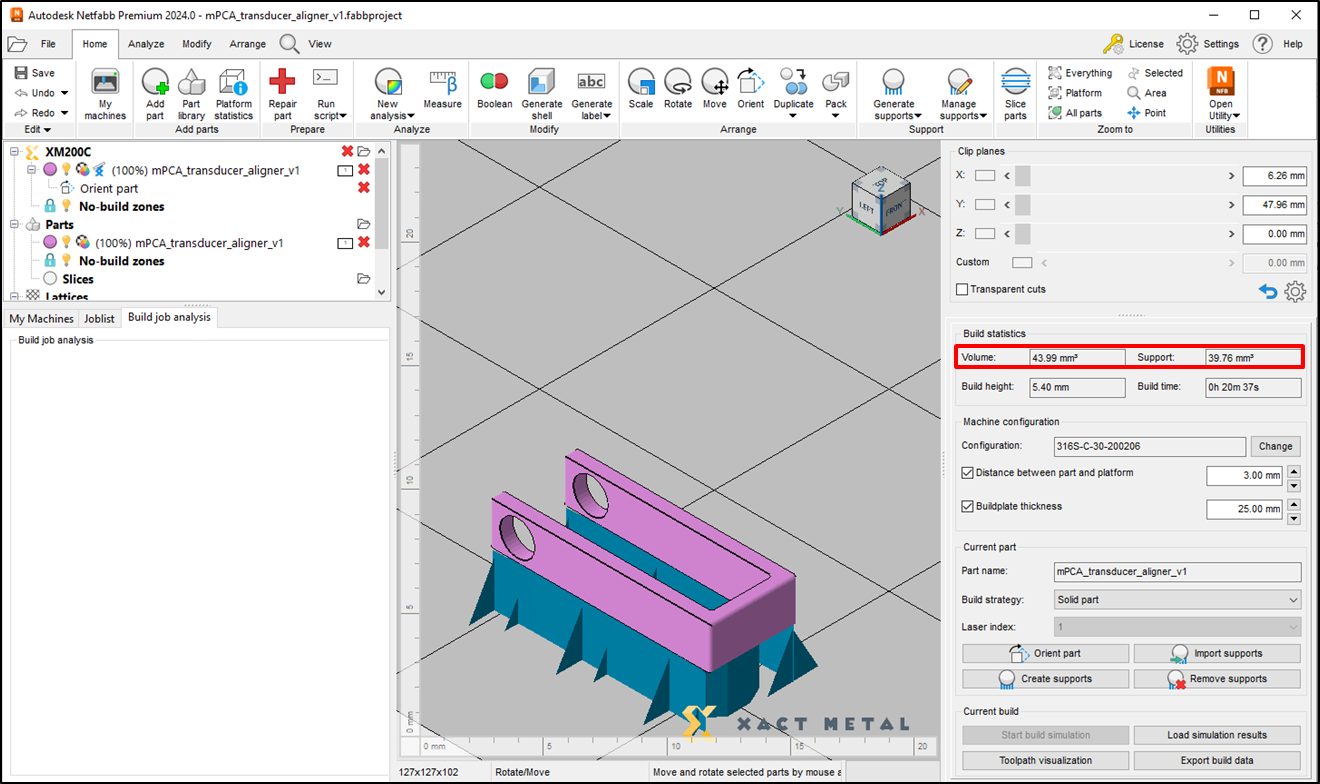Zoom to All parts
1320x784 pixels.
[1075, 113]
